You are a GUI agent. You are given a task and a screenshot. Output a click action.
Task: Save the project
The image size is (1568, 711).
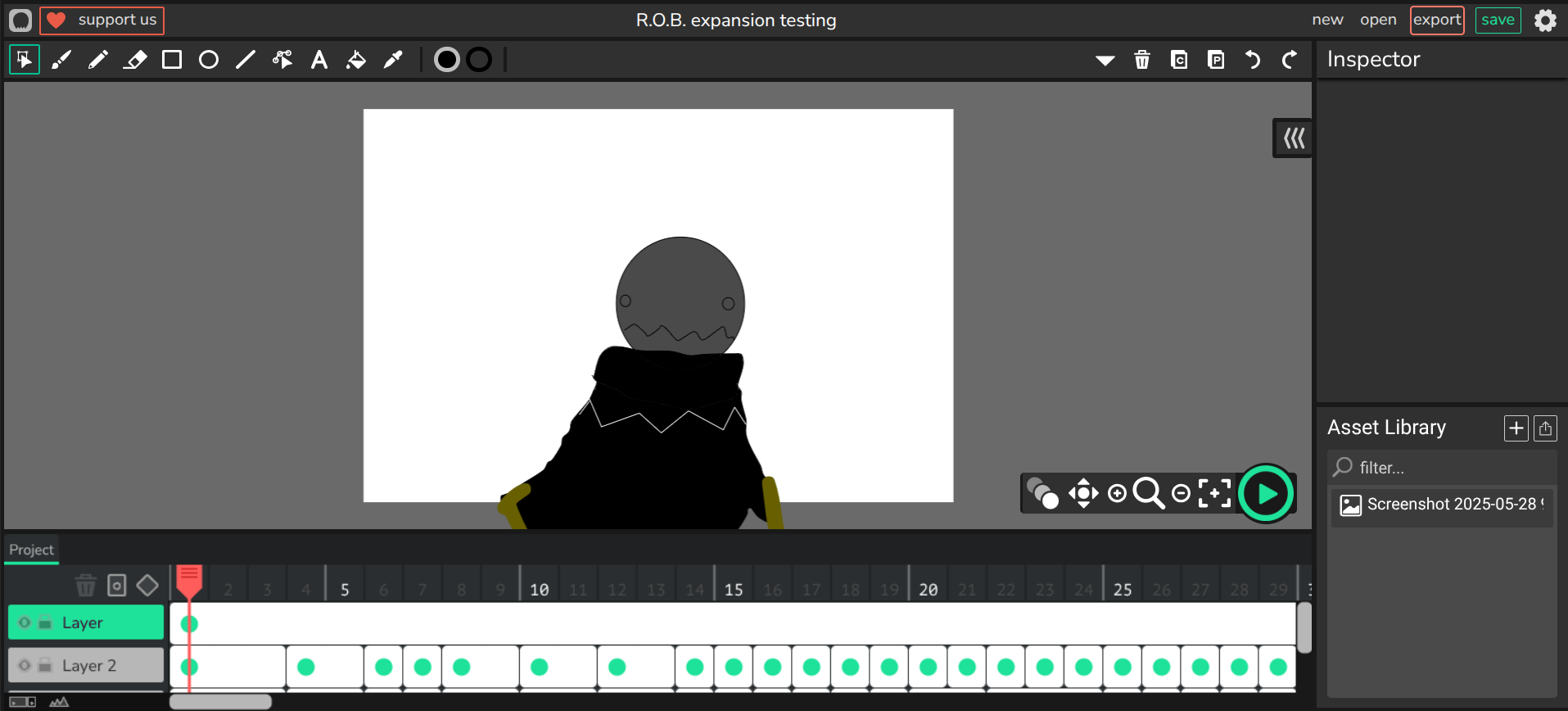[1498, 20]
